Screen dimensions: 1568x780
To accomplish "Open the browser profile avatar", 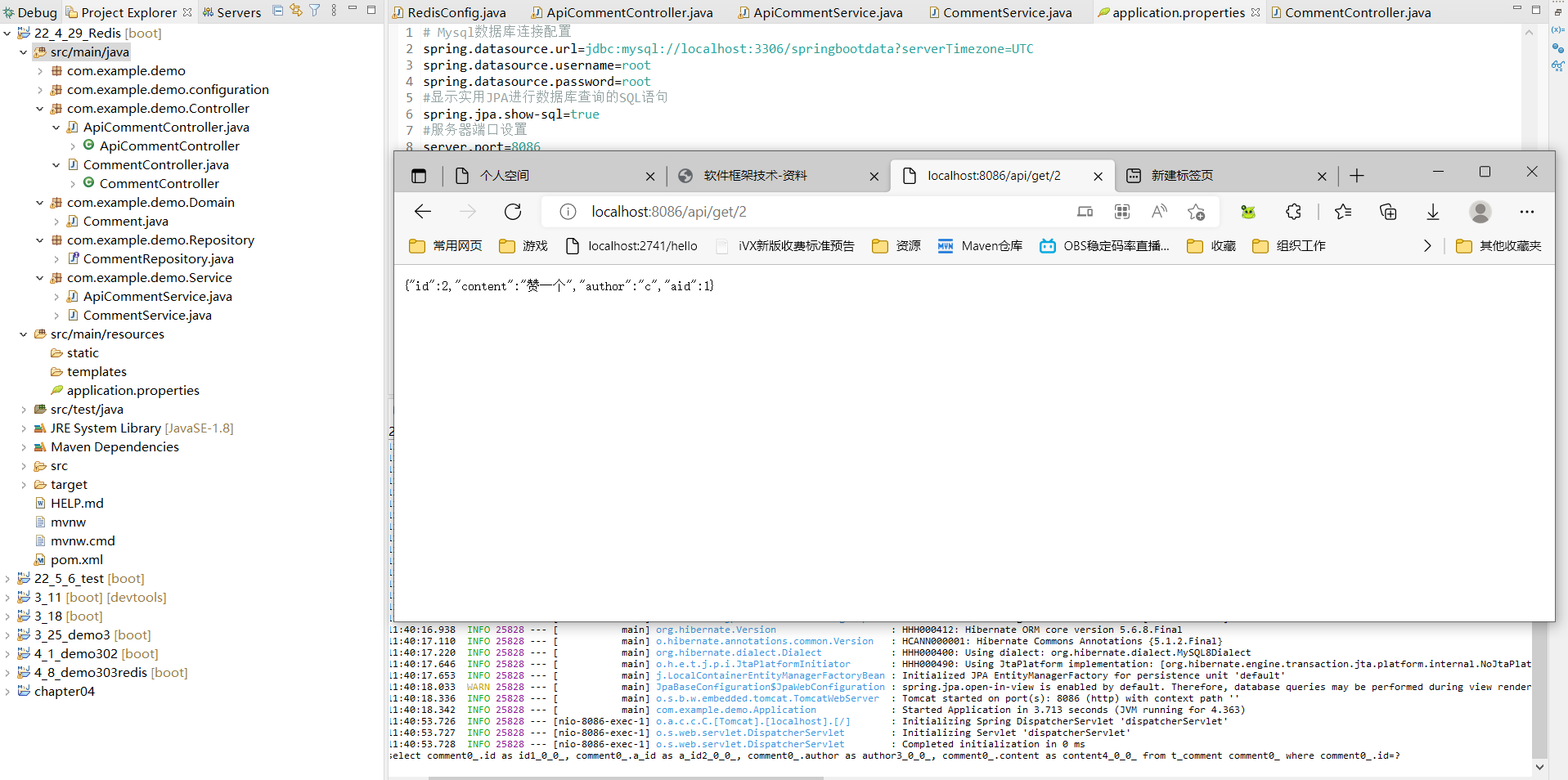I will pos(1480,212).
